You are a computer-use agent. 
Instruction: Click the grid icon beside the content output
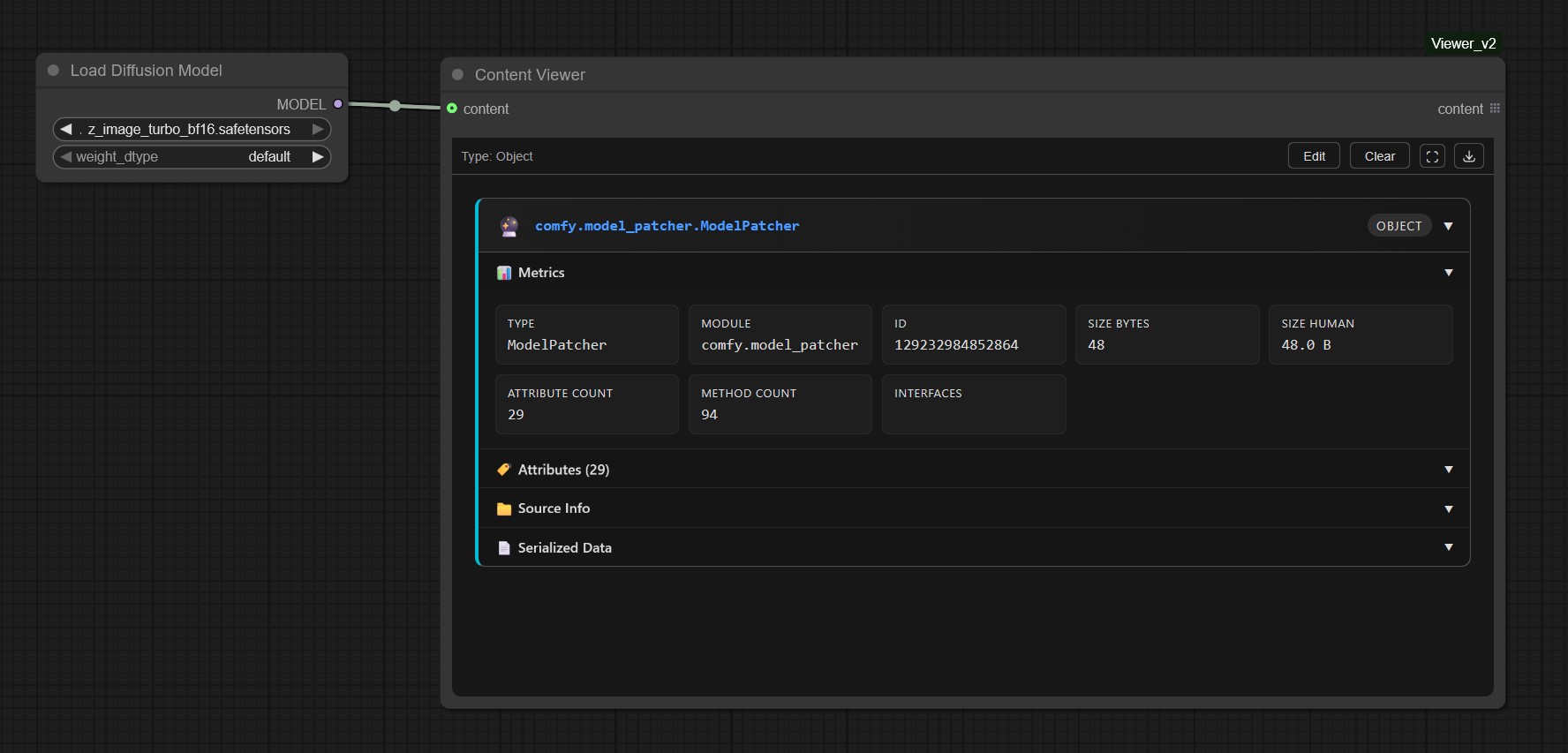(1495, 109)
